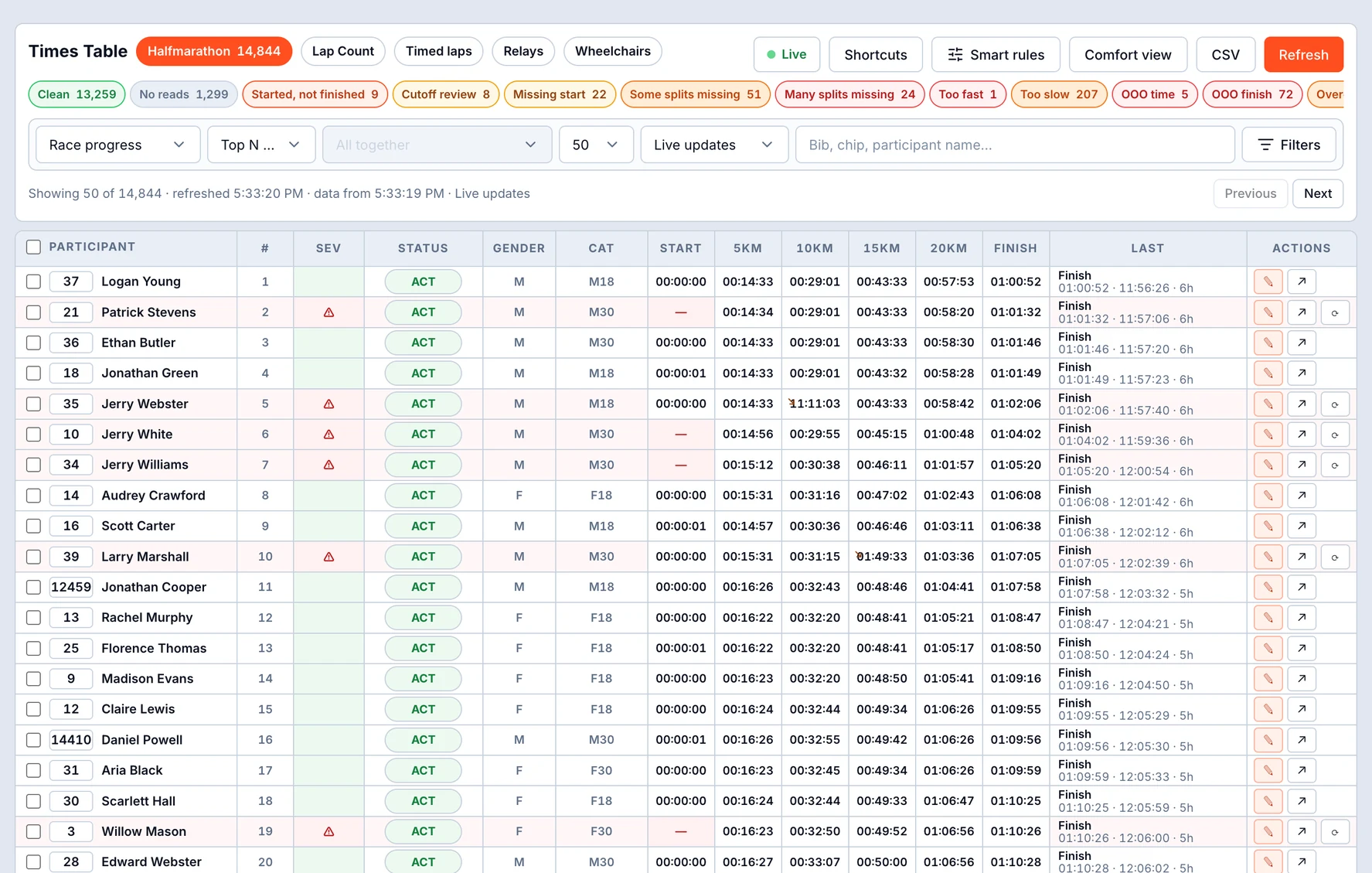This screenshot has height=873, width=1372.
Task: Filter by Missing start 22 chip
Action: click(x=560, y=94)
